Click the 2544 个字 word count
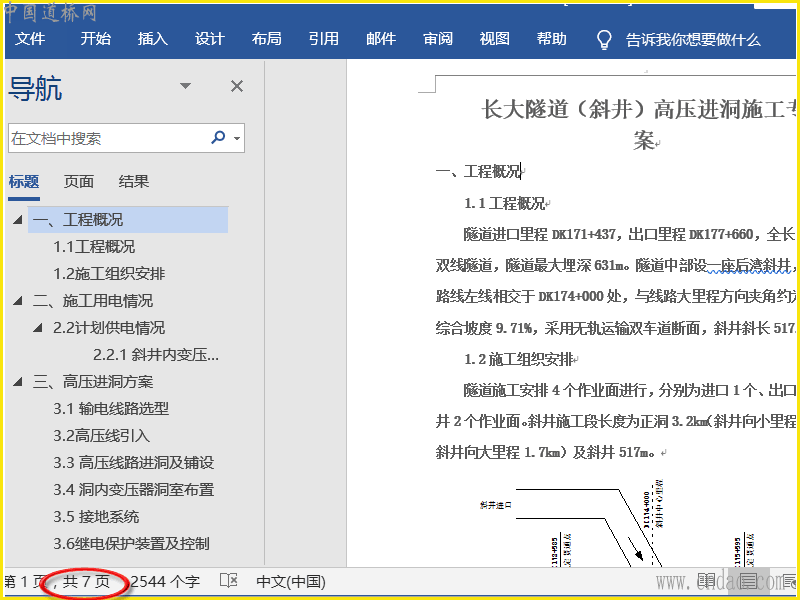Viewport: 800px width, 600px height. (x=165, y=582)
